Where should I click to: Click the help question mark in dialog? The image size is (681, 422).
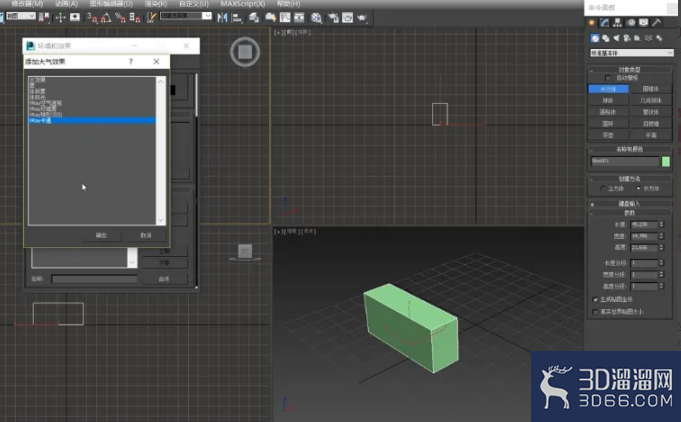click(131, 62)
